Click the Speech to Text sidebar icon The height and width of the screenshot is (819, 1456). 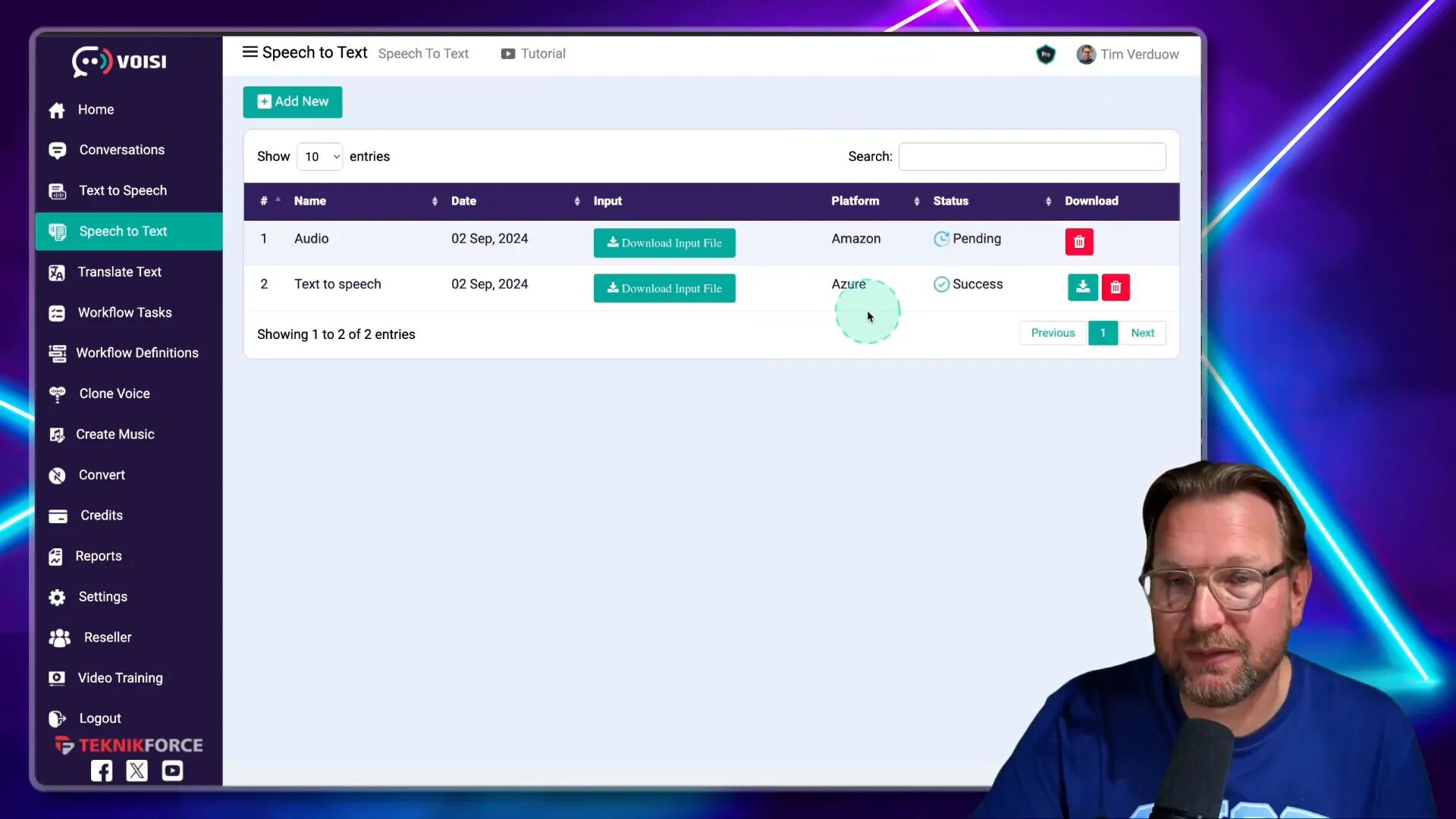click(57, 231)
